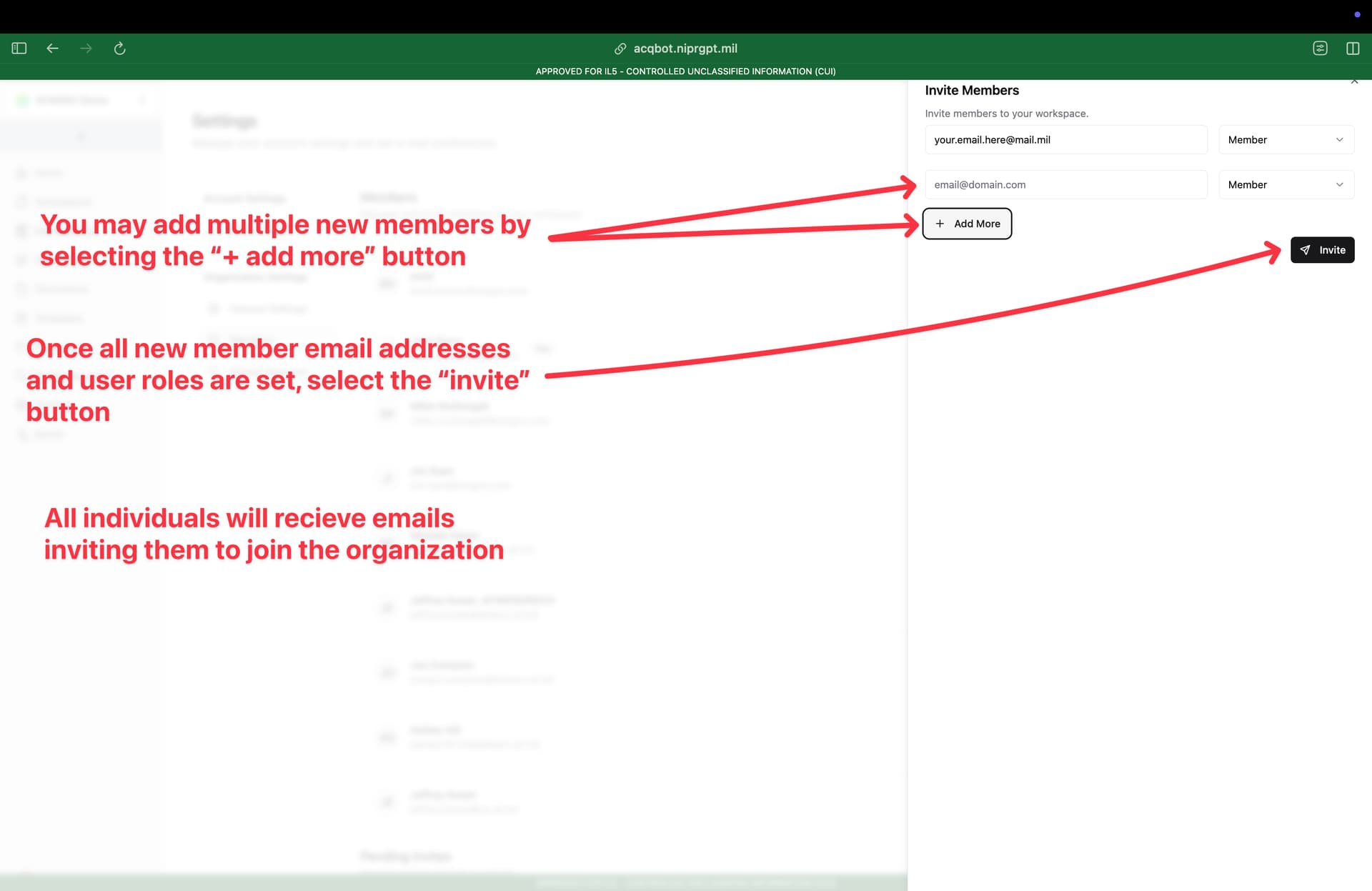1372x891 pixels.
Task: Toggle the split view icon
Action: (x=1353, y=48)
